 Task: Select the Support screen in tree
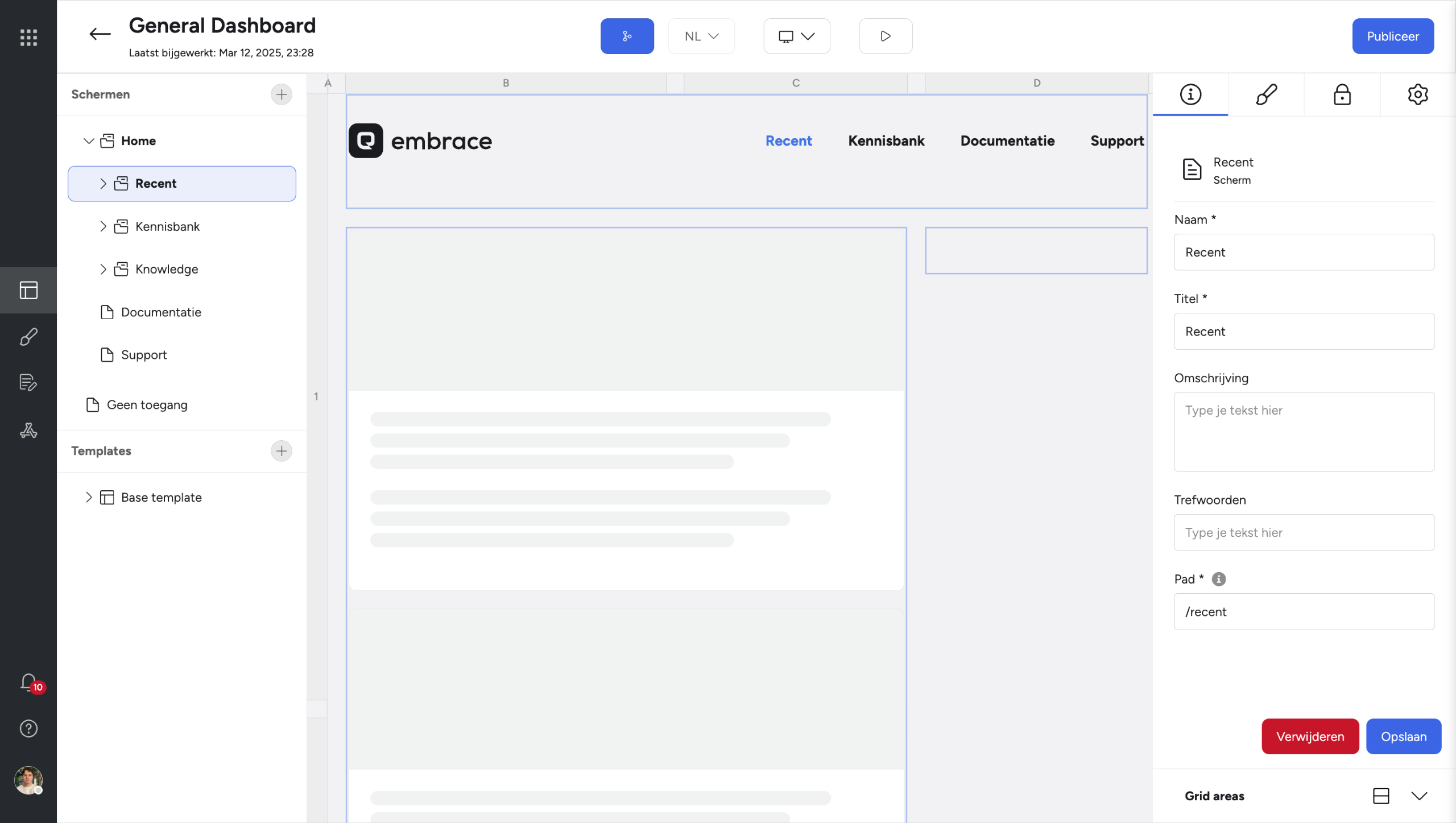click(143, 355)
